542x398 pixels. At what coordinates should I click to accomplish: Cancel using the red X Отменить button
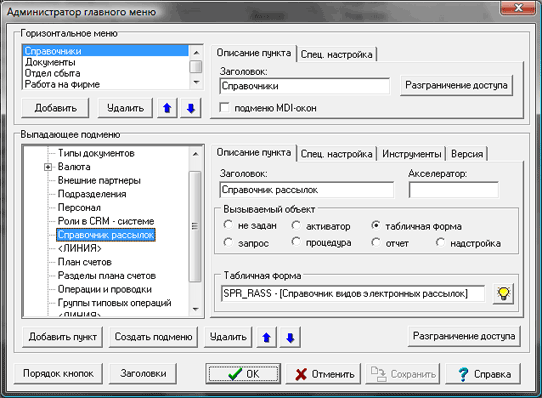[x=323, y=374]
